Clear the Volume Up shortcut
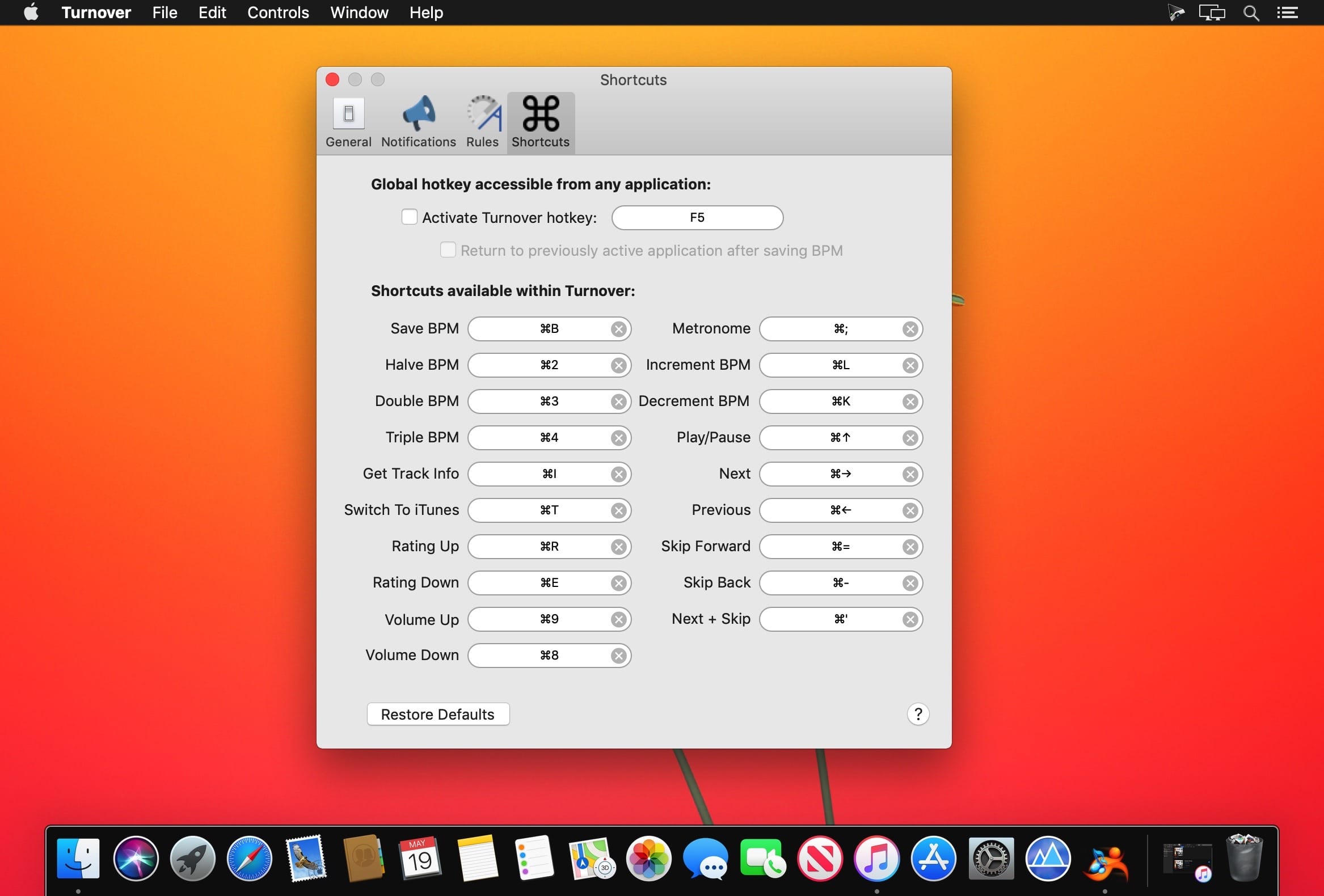This screenshot has height=896, width=1324. 618,619
